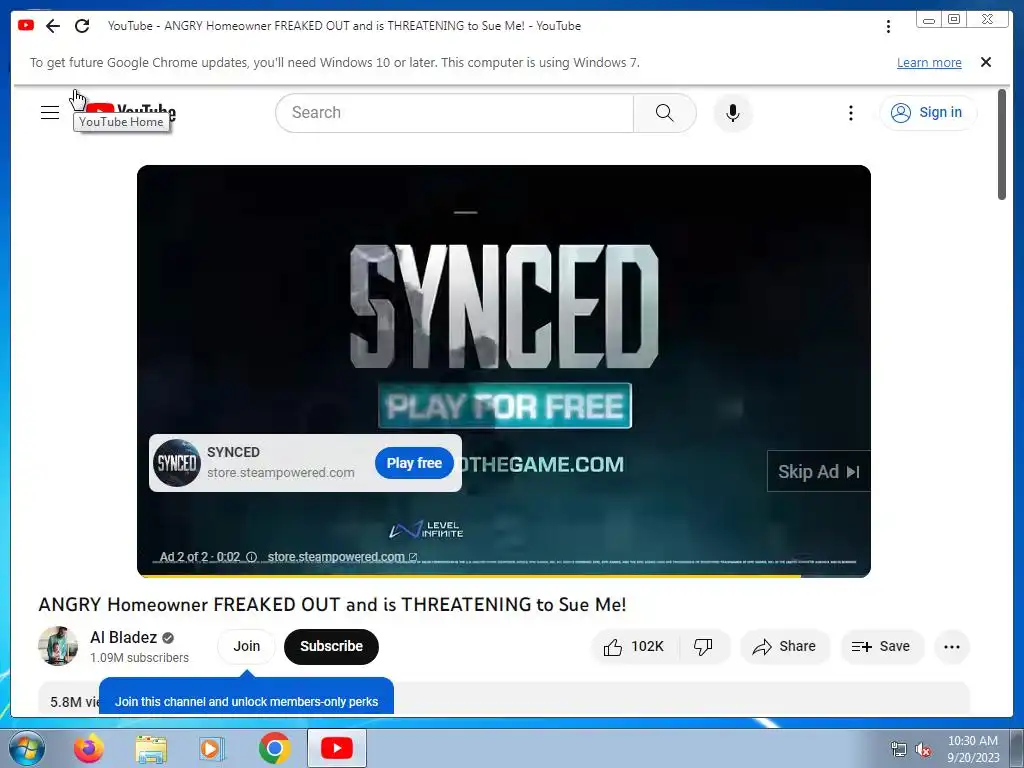Click the YouTube app taskbar button
Screen dimensions: 1024x768
click(x=336, y=748)
